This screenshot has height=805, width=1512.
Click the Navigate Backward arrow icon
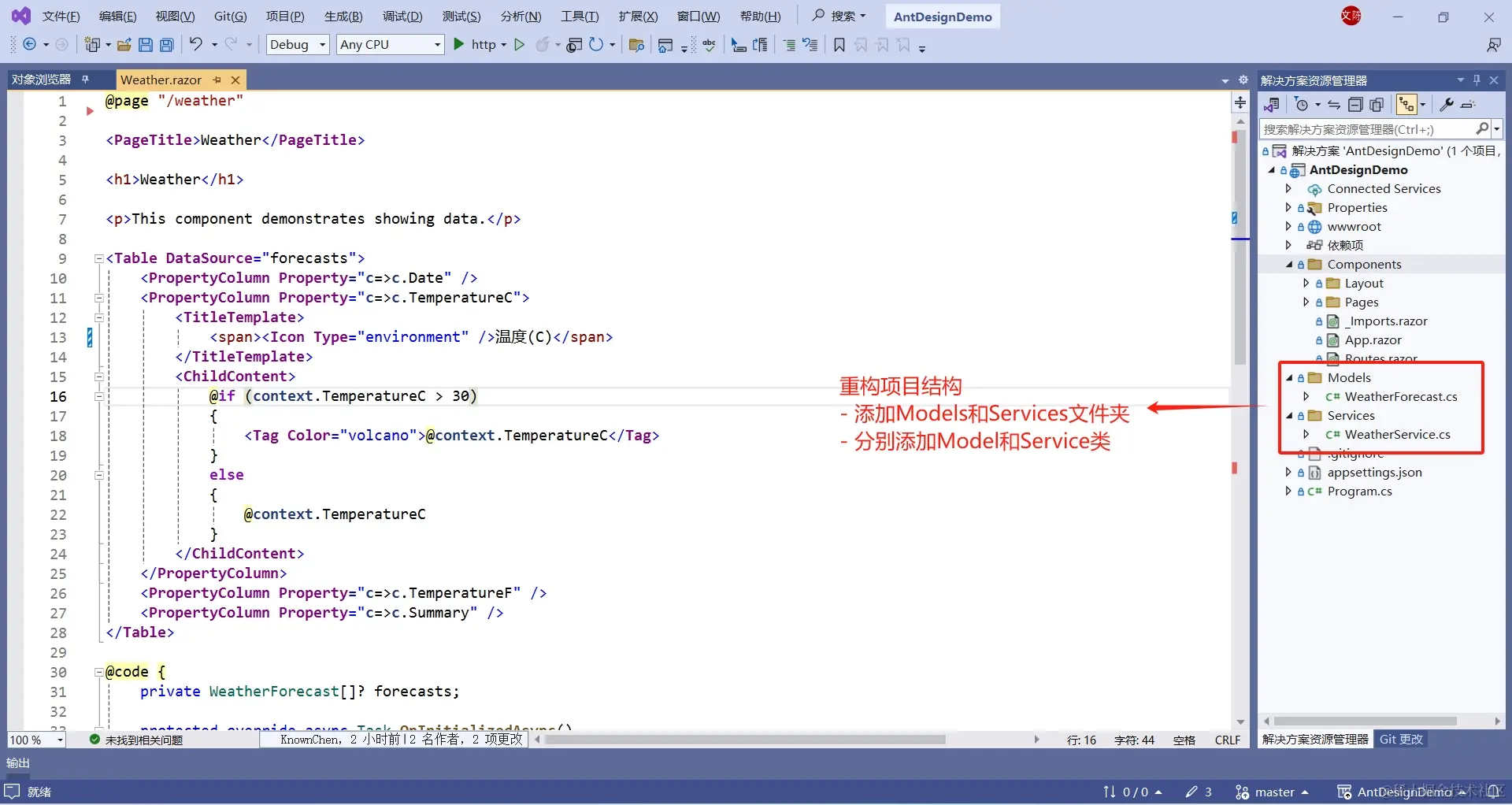click(29, 45)
